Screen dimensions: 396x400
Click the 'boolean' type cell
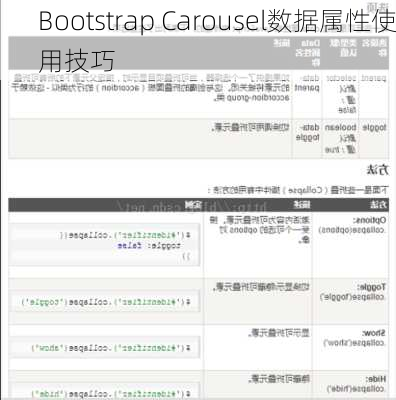[x=341, y=138]
